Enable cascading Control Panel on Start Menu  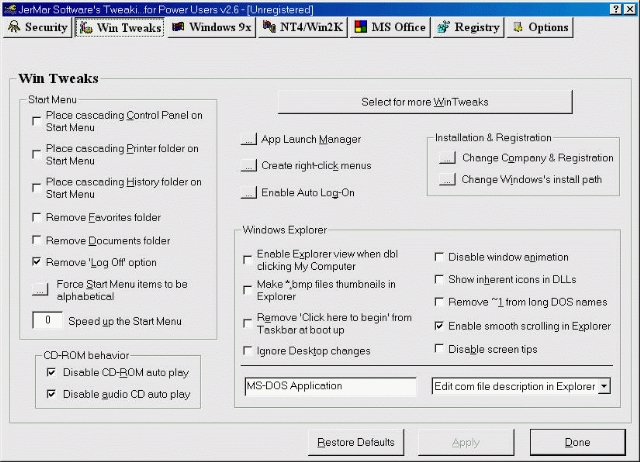click(37, 121)
